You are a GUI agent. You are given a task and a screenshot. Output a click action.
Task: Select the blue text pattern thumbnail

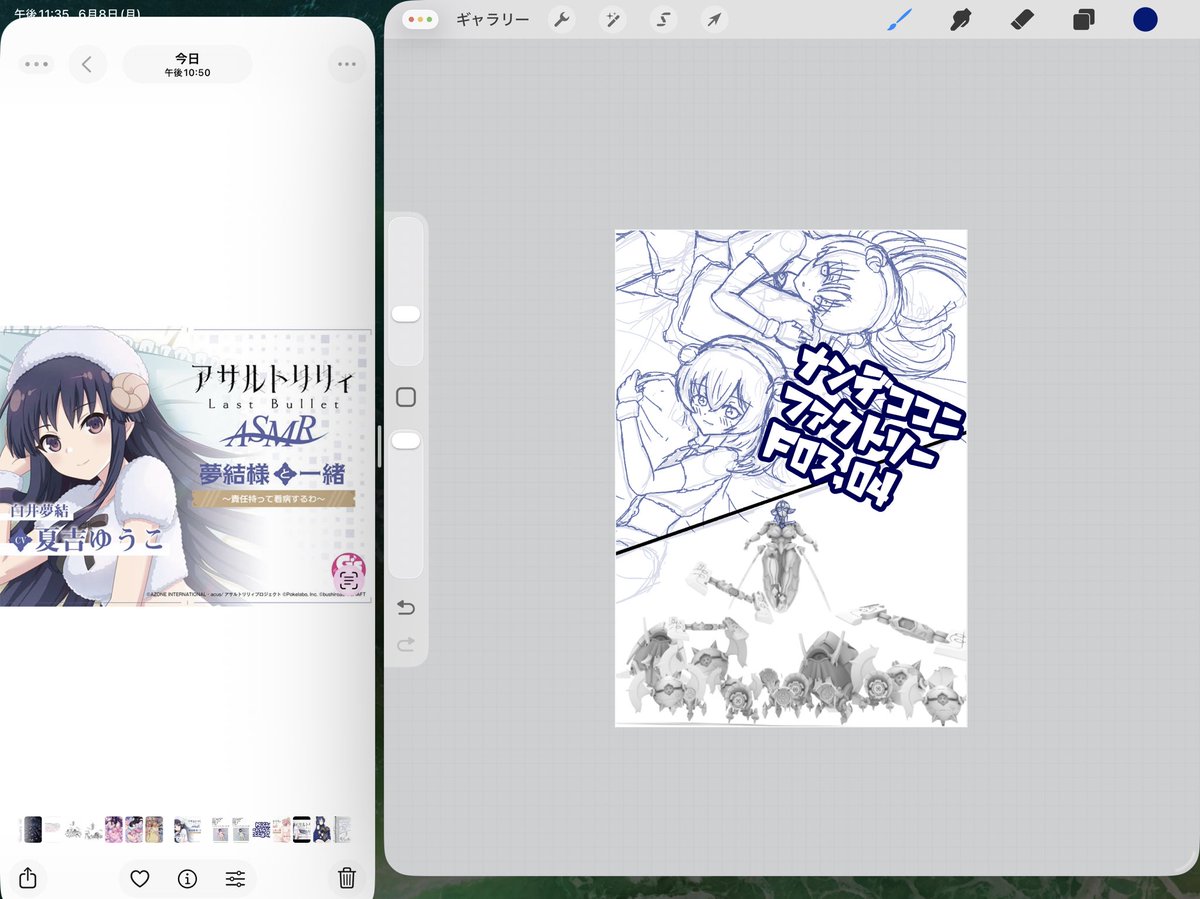click(261, 829)
